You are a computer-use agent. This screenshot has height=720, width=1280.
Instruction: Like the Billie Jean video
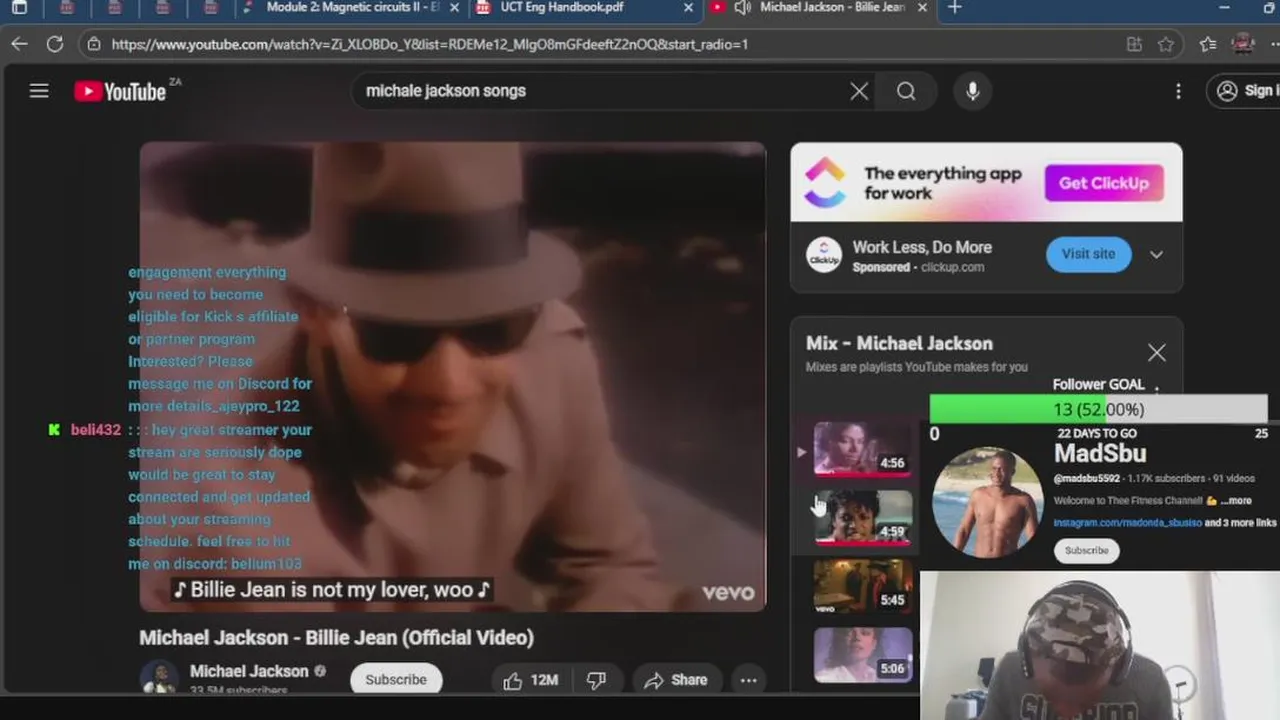click(530, 680)
